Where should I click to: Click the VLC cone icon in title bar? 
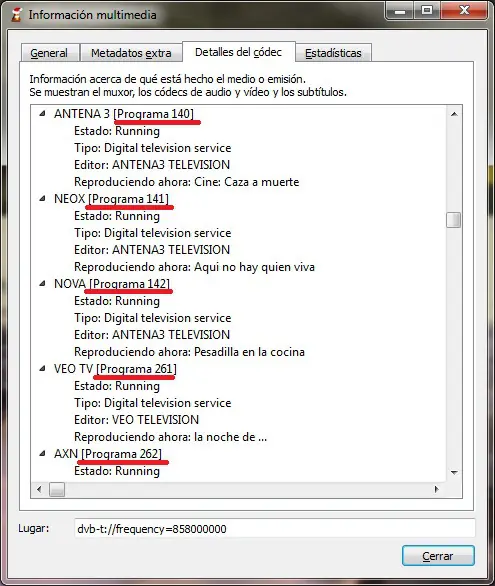point(16,15)
